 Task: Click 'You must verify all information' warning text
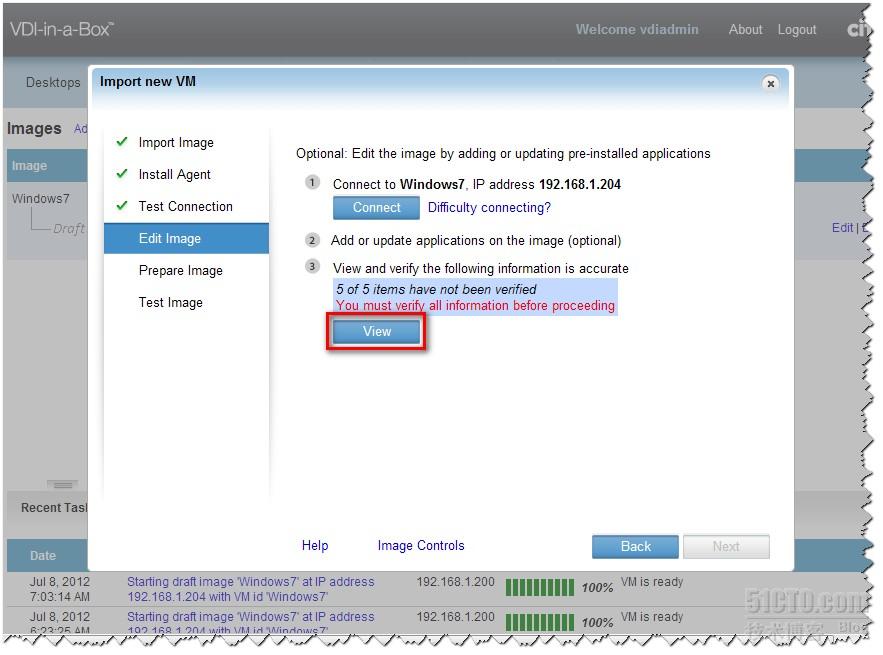click(x=475, y=305)
